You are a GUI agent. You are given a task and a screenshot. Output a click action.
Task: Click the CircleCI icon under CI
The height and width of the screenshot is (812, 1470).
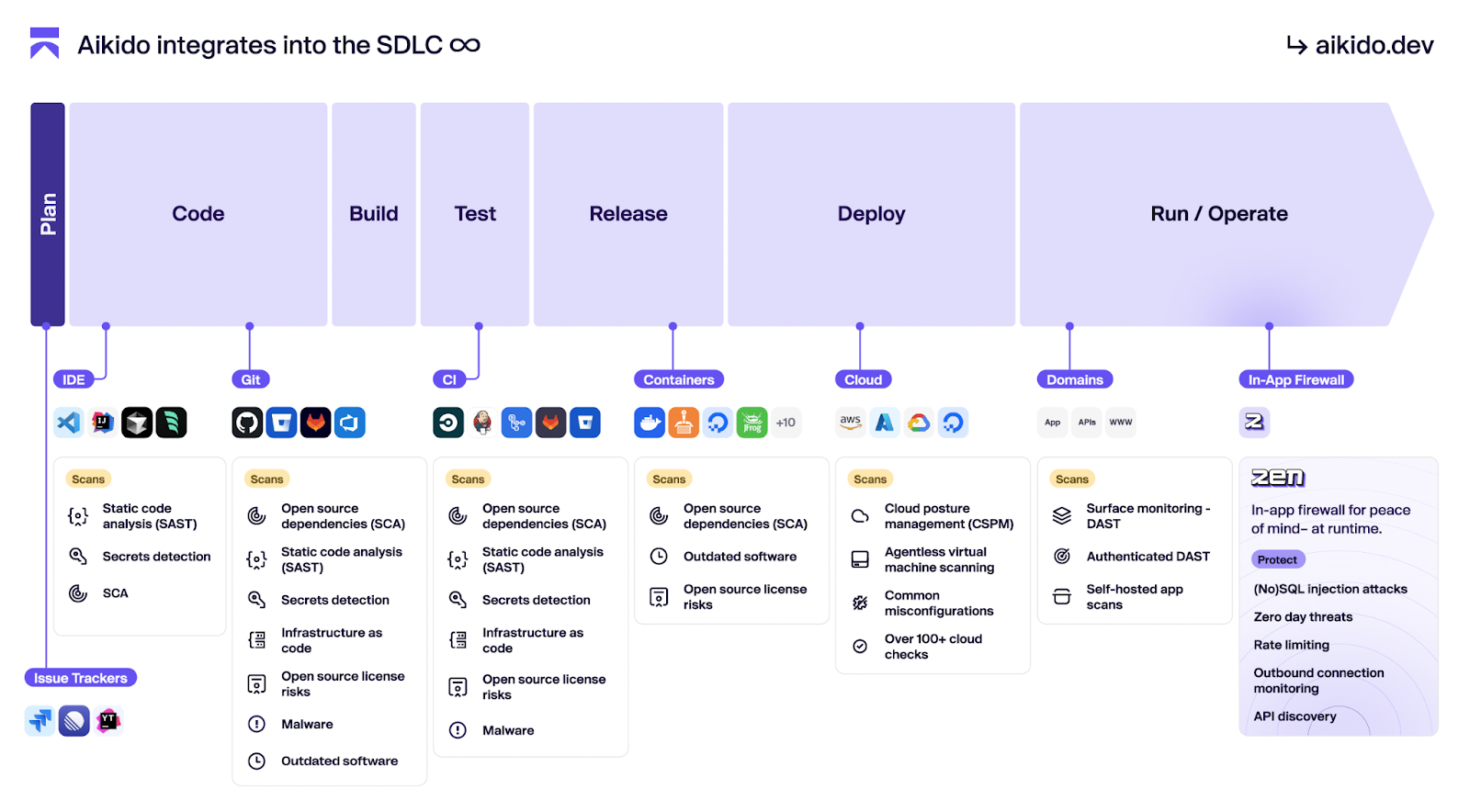448,423
